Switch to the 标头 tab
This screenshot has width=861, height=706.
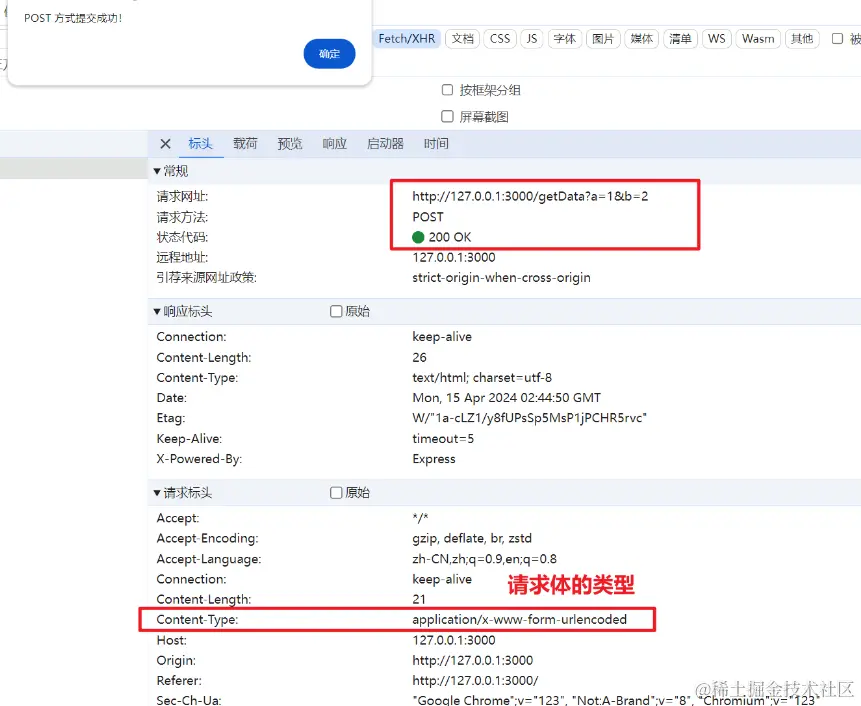tap(200, 144)
